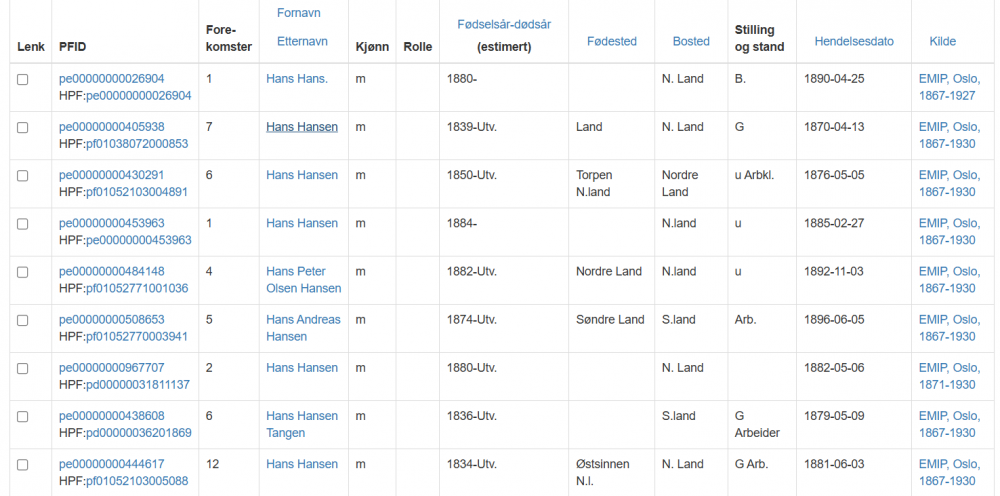Open PFID link pe00000000026904
Image resolution: width=1000 pixels, height=496 pixels.
click(x=112, y=79)
